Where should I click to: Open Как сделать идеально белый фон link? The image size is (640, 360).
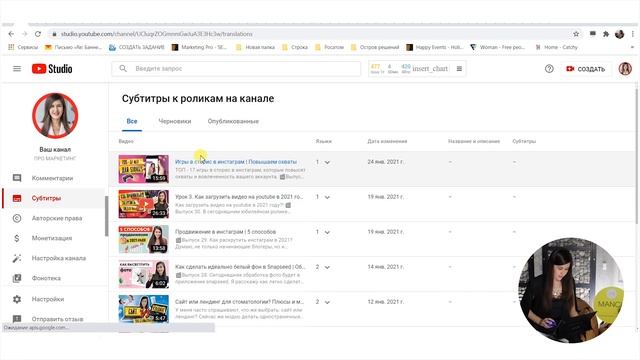pos(240,267)
